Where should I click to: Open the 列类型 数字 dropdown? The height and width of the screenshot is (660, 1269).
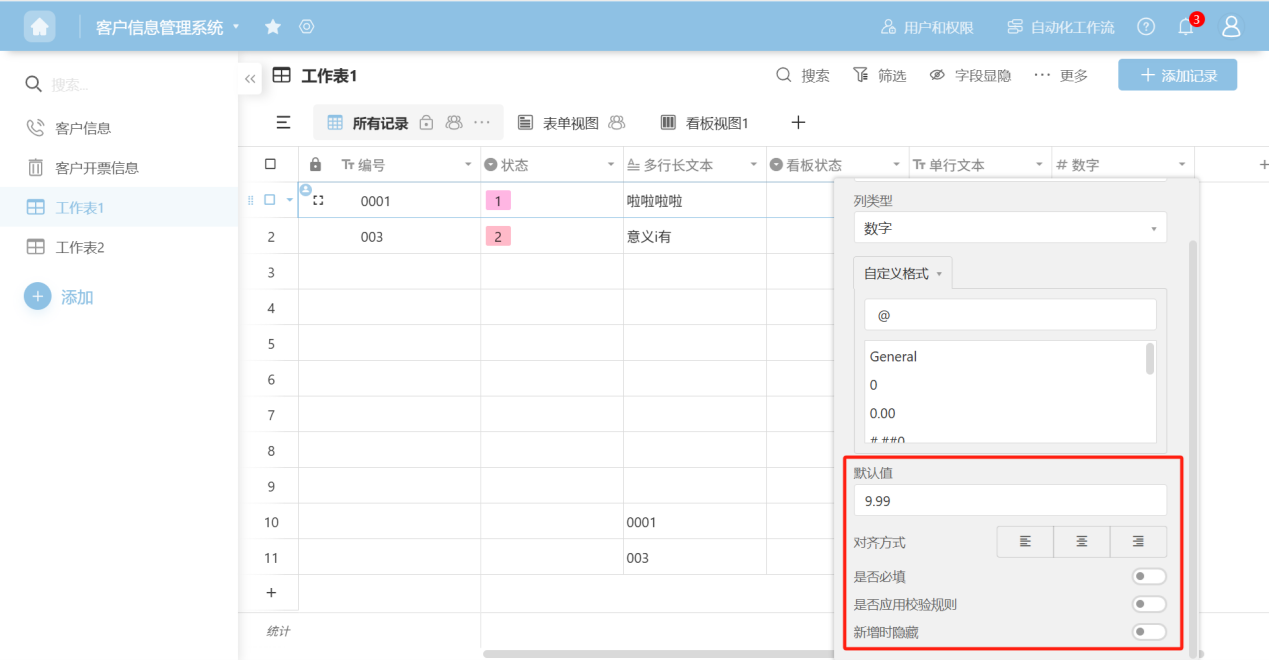pos(1009,228)
